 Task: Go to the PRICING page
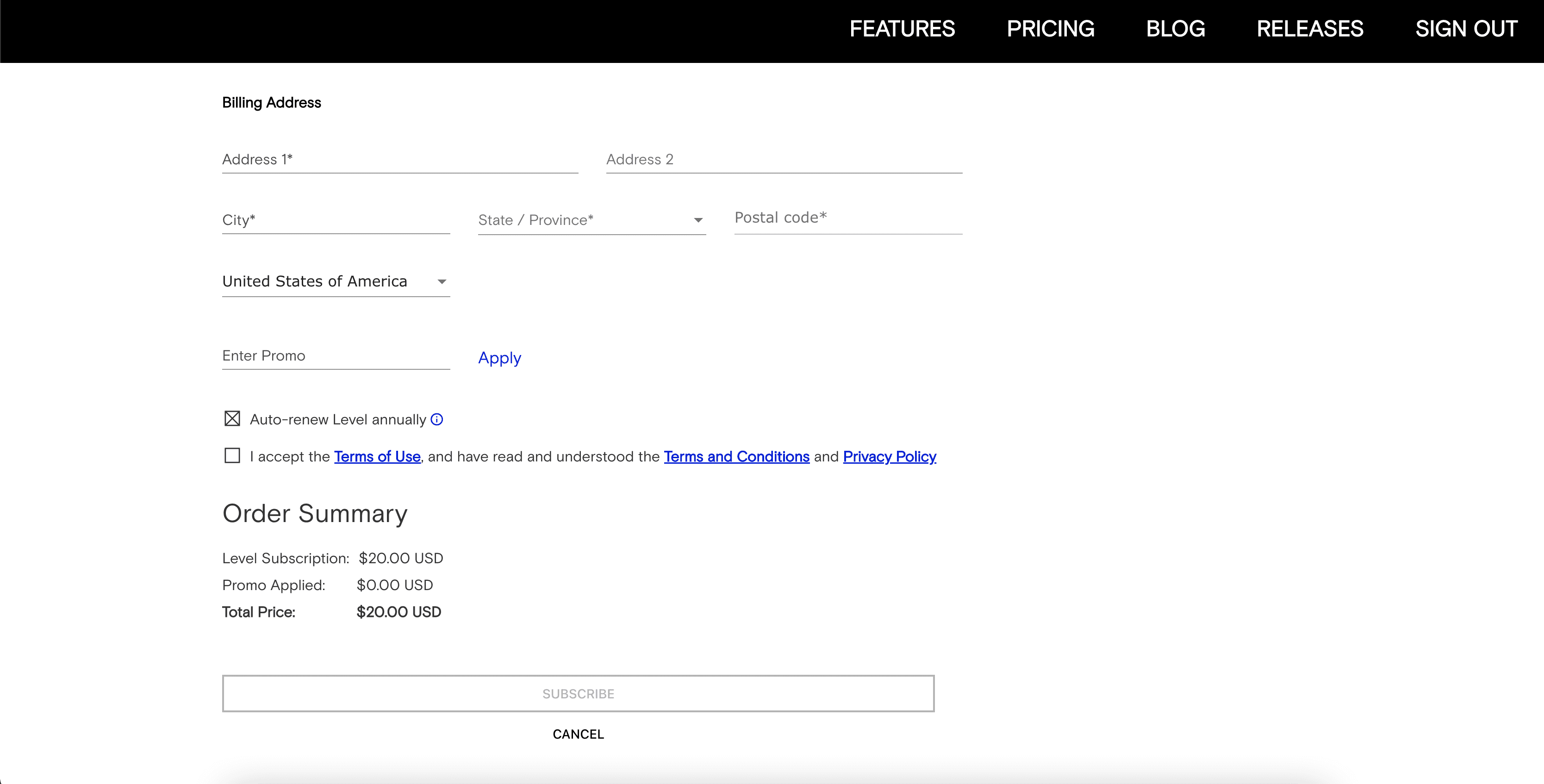1050,29
